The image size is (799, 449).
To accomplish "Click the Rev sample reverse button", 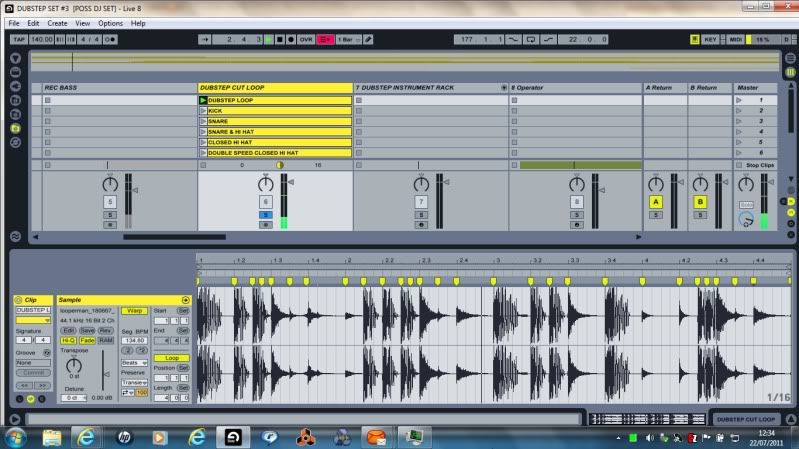I will coord(105,330).
